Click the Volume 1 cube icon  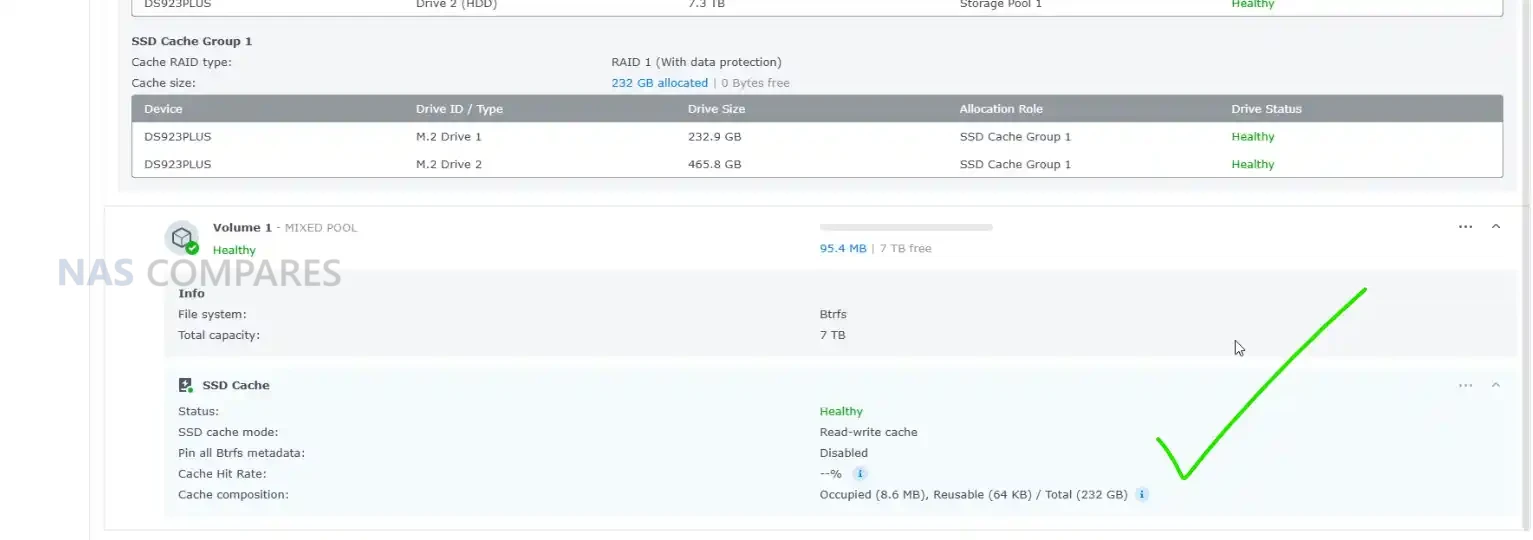[181, 237]
